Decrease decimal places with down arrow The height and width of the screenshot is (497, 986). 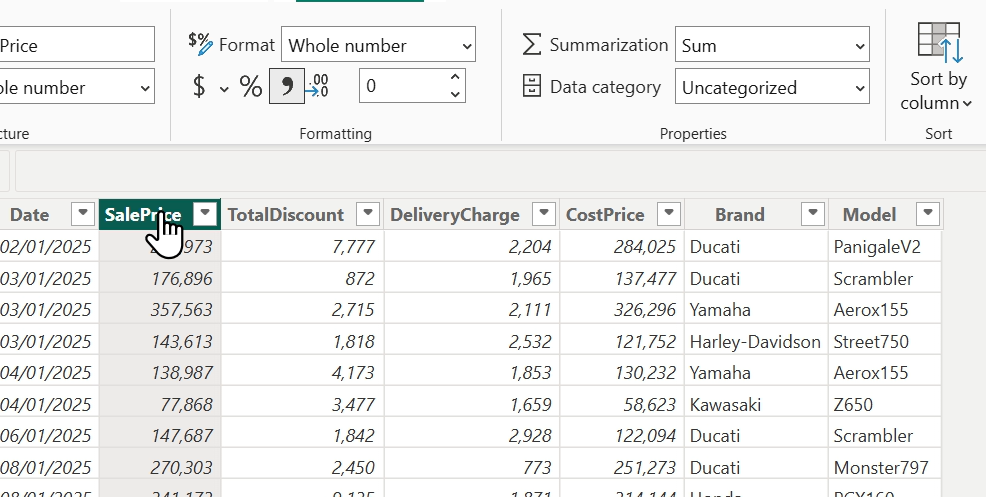click(456, 95)
